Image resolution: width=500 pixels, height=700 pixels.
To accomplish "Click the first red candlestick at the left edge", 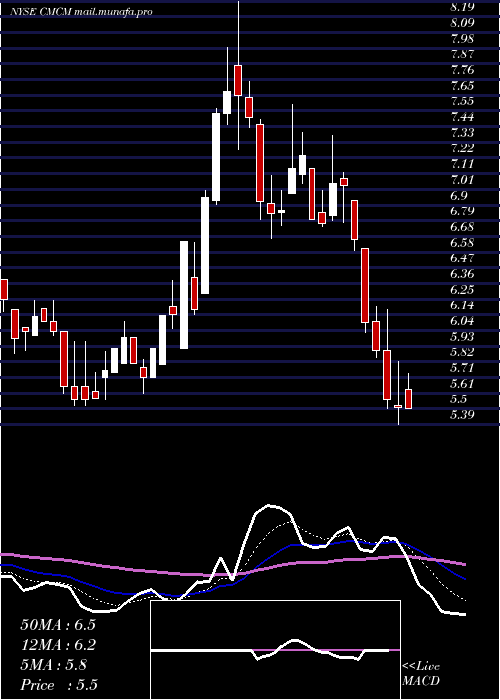I will (4, 289).
